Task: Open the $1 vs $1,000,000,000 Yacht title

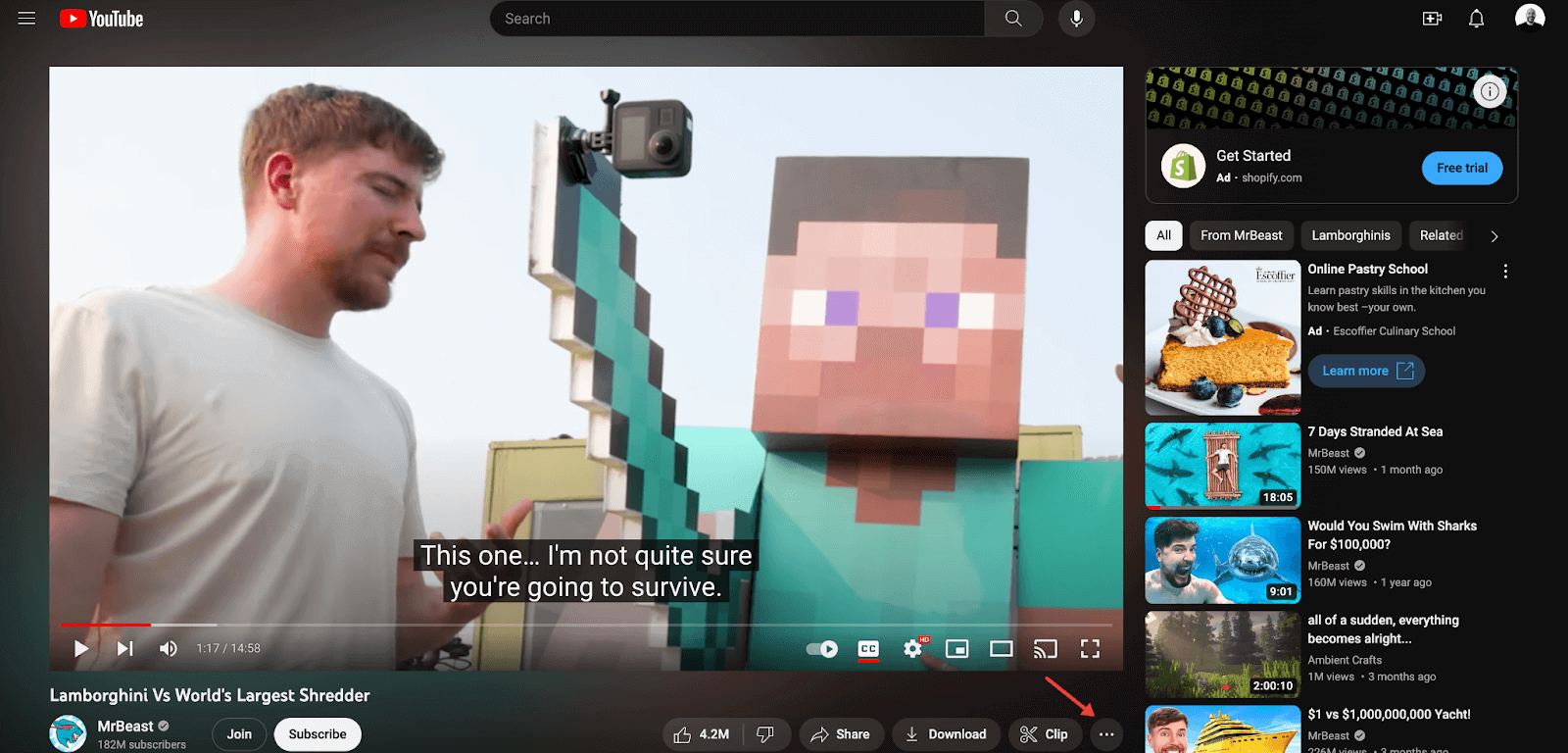Action: pos(1389,715)
